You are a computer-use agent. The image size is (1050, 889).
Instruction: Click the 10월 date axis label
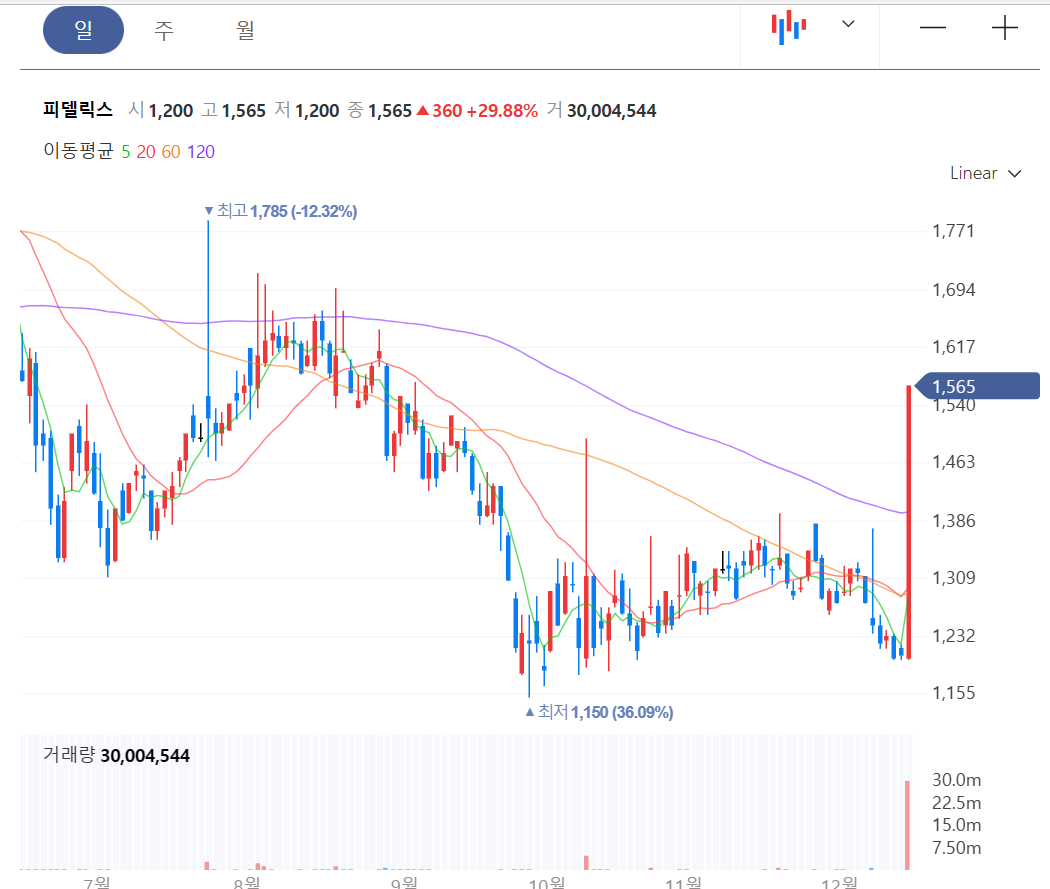click(546, 882)
